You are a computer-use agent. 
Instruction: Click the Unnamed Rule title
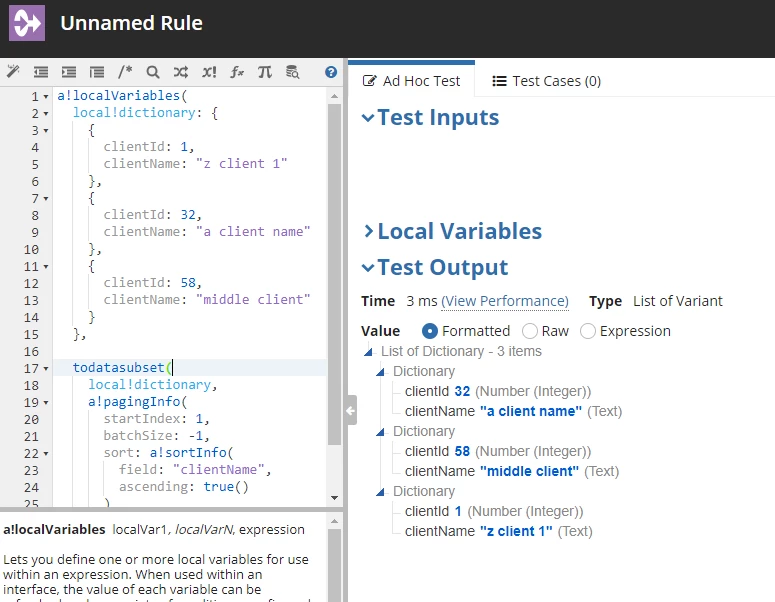(x=131, y=23)
